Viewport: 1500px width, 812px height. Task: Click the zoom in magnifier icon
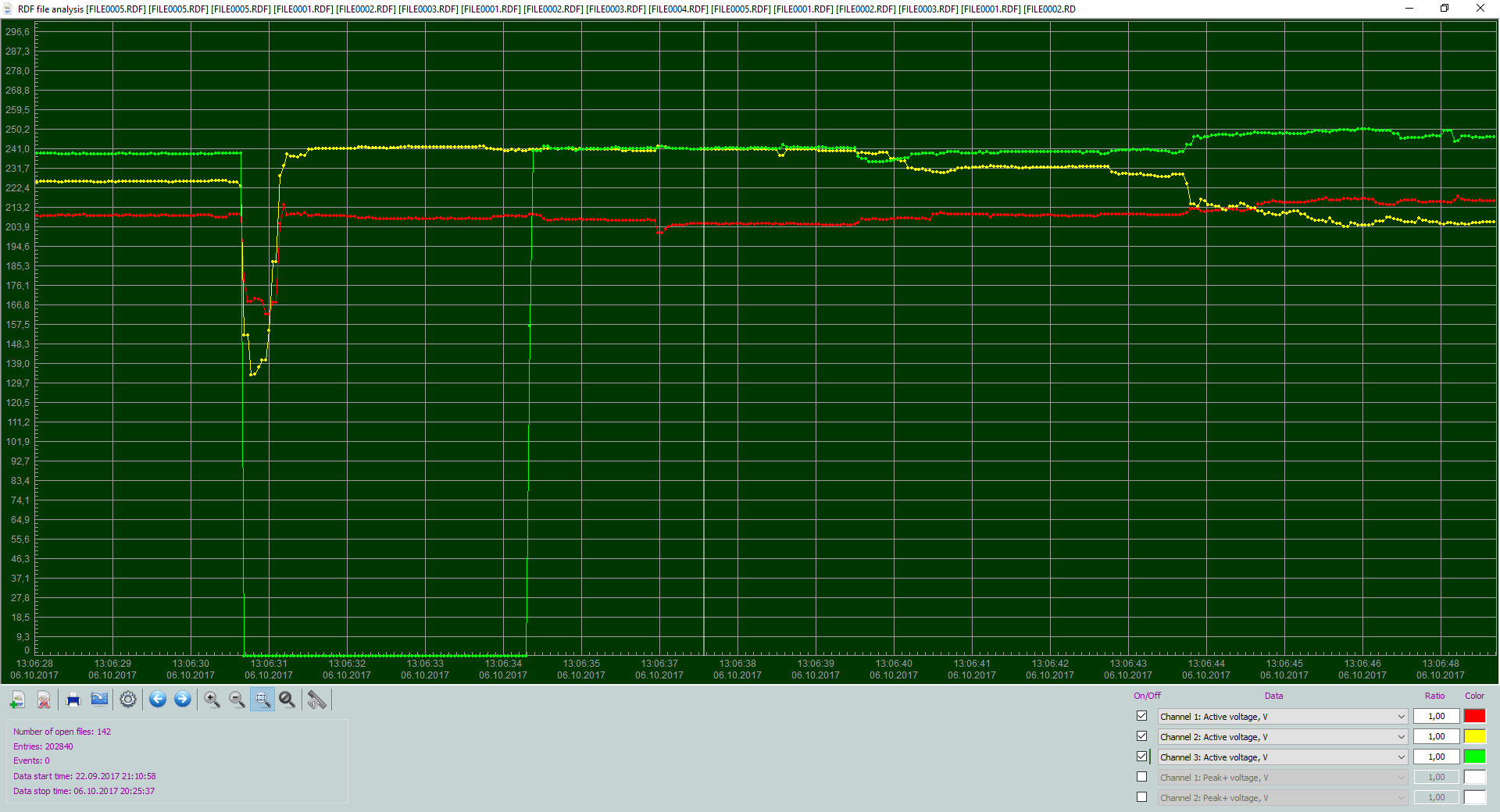pyautogui.click(x=212, y=700)
